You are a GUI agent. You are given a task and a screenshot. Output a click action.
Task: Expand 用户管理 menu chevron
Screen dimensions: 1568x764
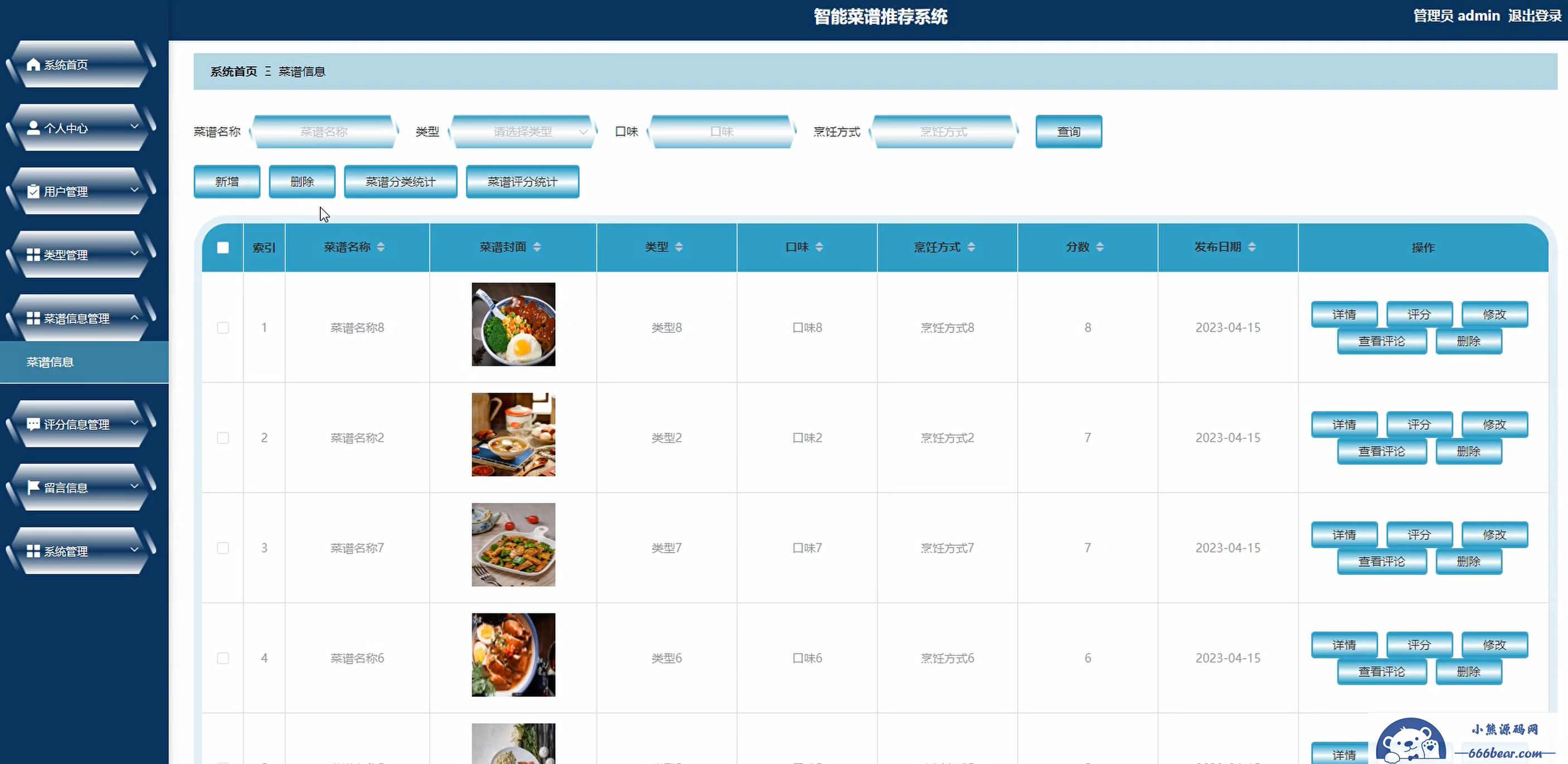pos(134,190)
